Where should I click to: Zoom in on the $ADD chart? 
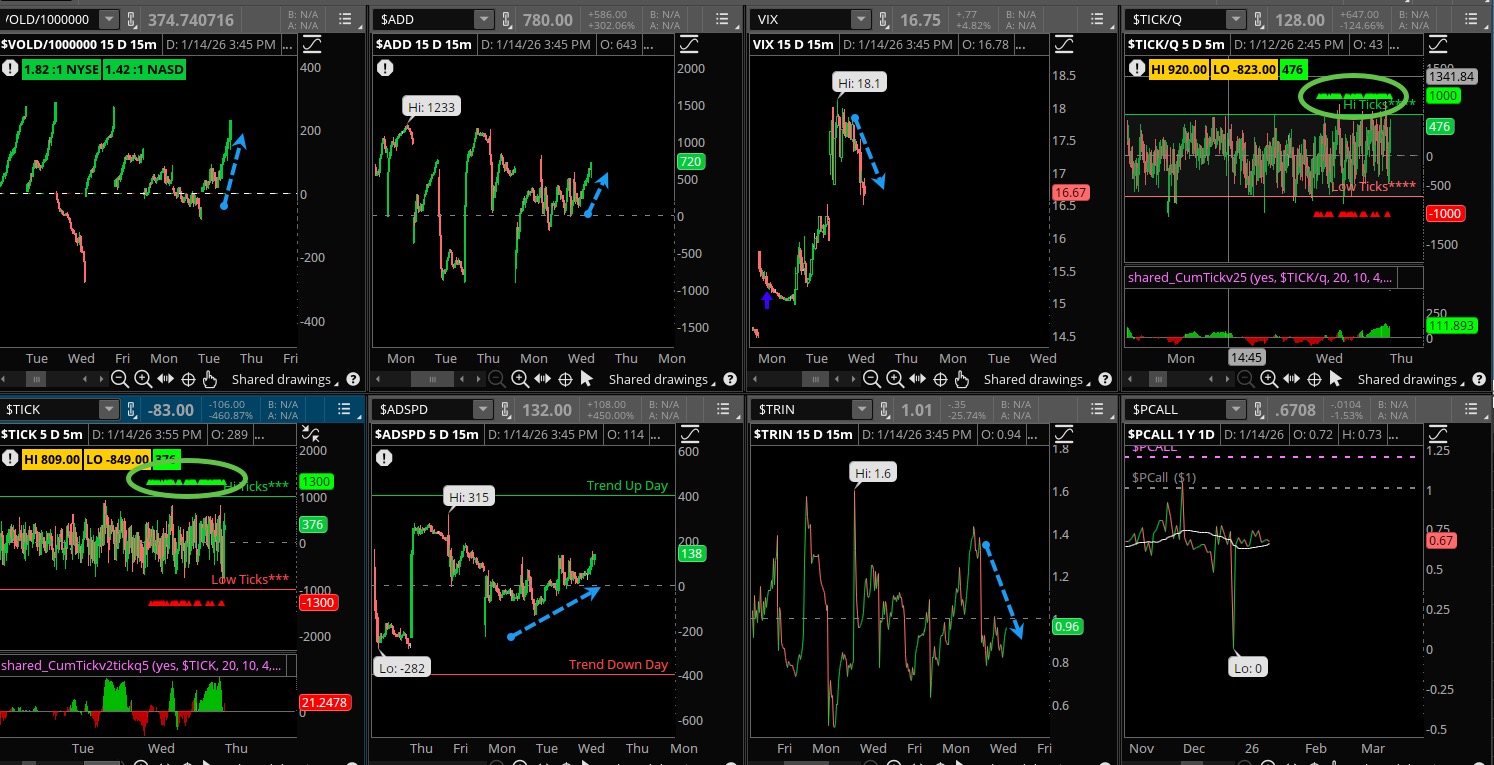520,379
